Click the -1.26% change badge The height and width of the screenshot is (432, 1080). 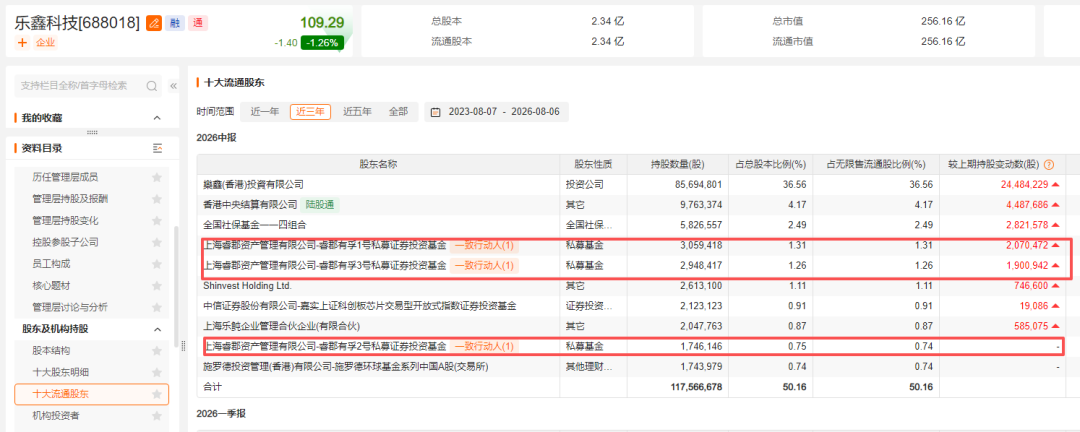coord(322,43)
